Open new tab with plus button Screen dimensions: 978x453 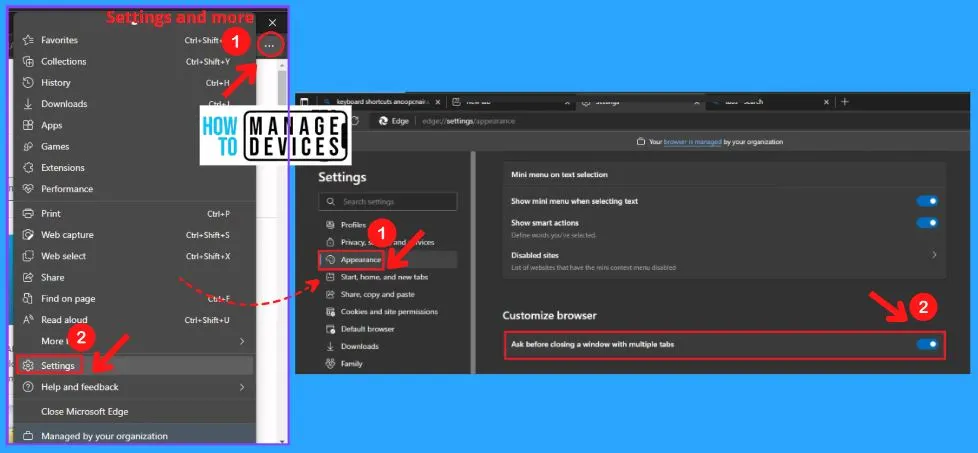(x=845, y=102)
